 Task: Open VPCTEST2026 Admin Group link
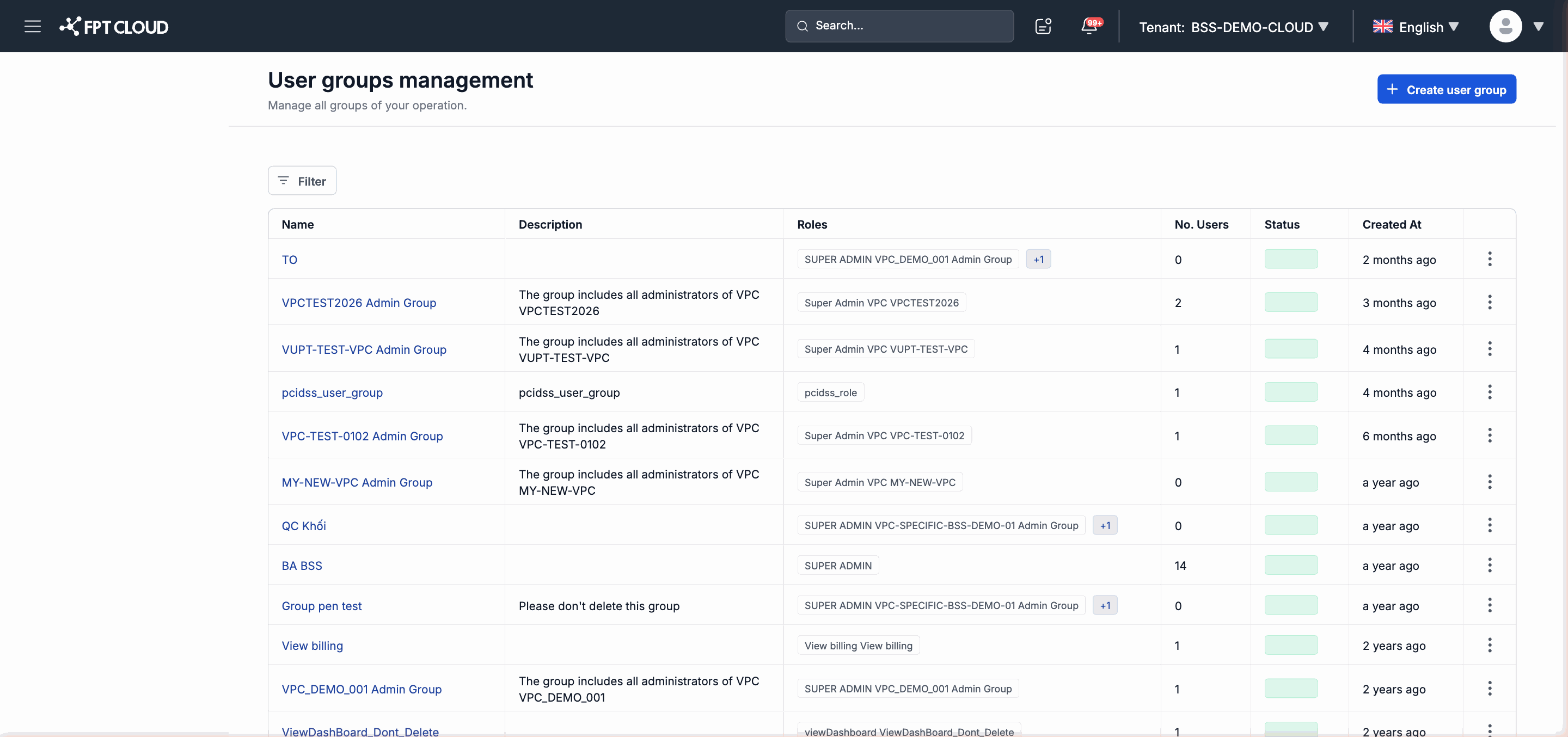[359, 303]
